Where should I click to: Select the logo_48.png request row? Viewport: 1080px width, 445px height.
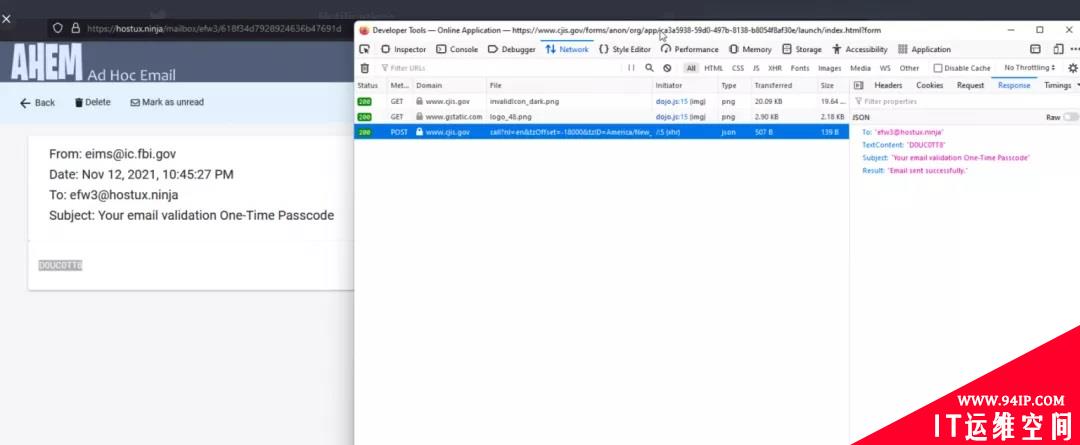(x=601, y=116)
